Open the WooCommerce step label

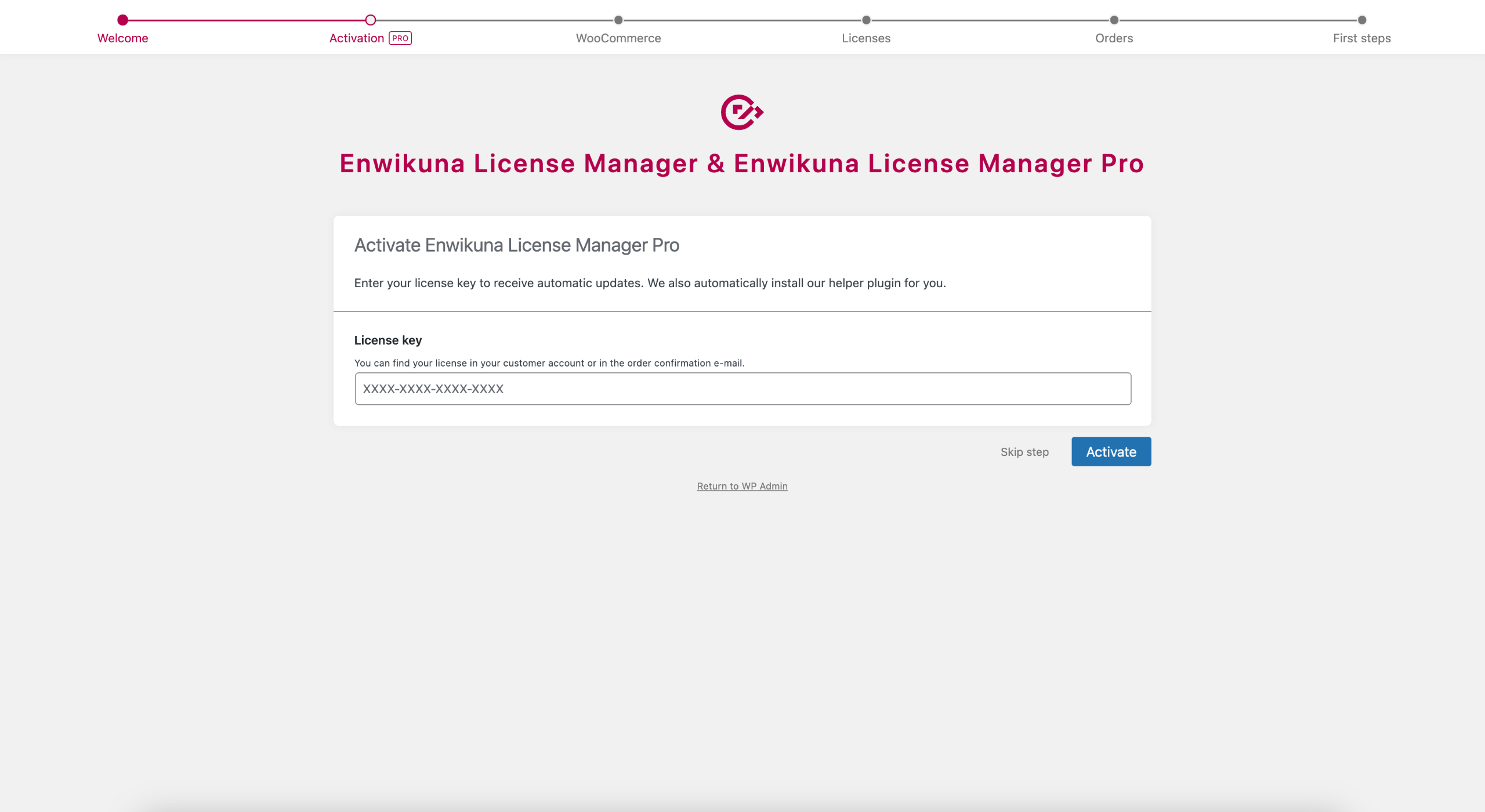618,38
